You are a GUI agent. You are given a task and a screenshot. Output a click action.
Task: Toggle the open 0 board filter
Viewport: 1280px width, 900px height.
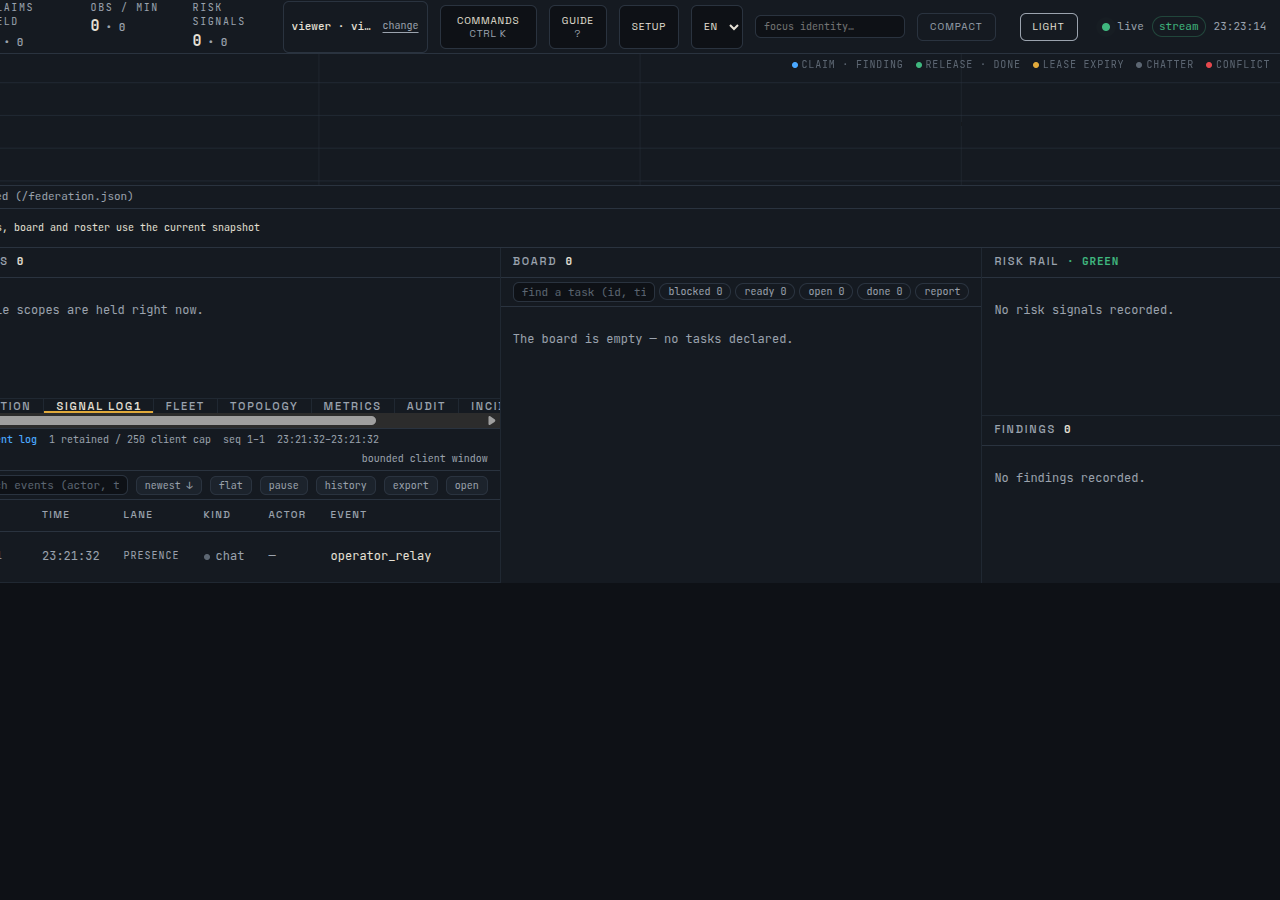tap(826, 292)
